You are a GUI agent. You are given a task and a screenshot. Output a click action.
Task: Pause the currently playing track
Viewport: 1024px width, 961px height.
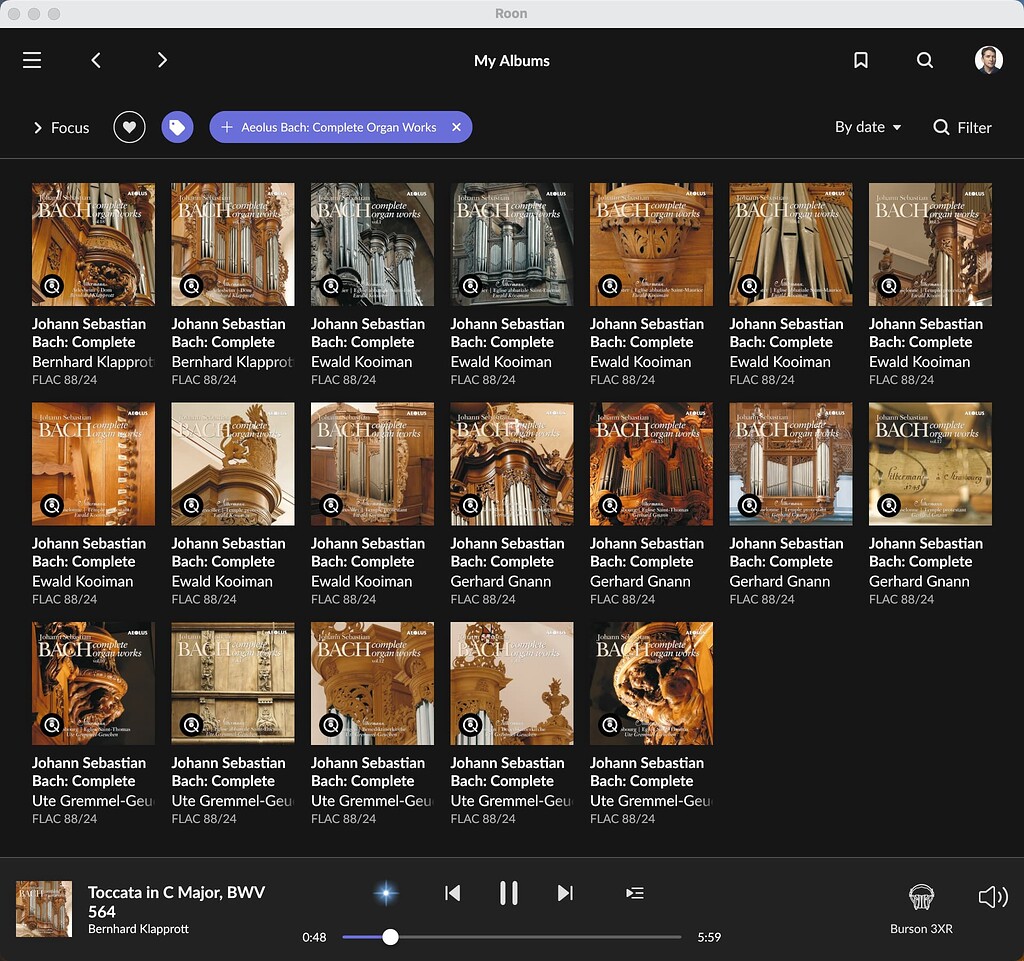(509, 893)
